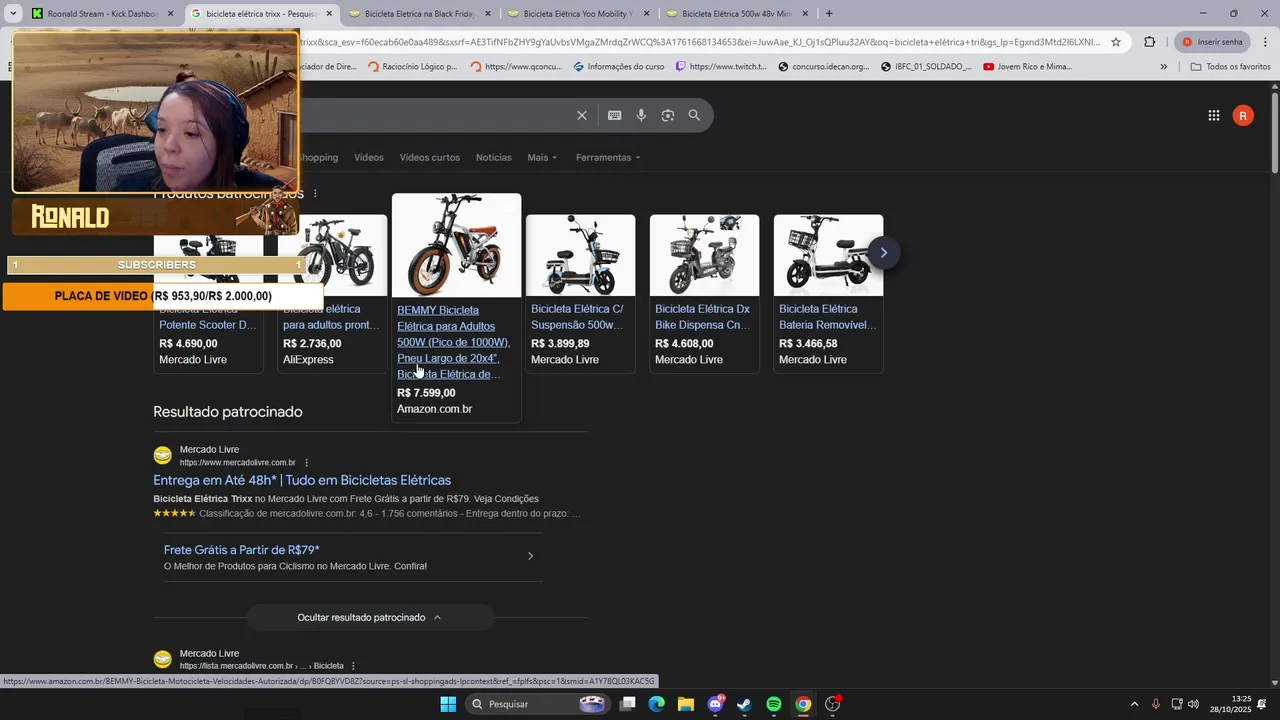Switch to the Bicicleta Eletrica na Black Friday tab
The height and width of the screenshot is (720, 1280).
click(419, 14)
